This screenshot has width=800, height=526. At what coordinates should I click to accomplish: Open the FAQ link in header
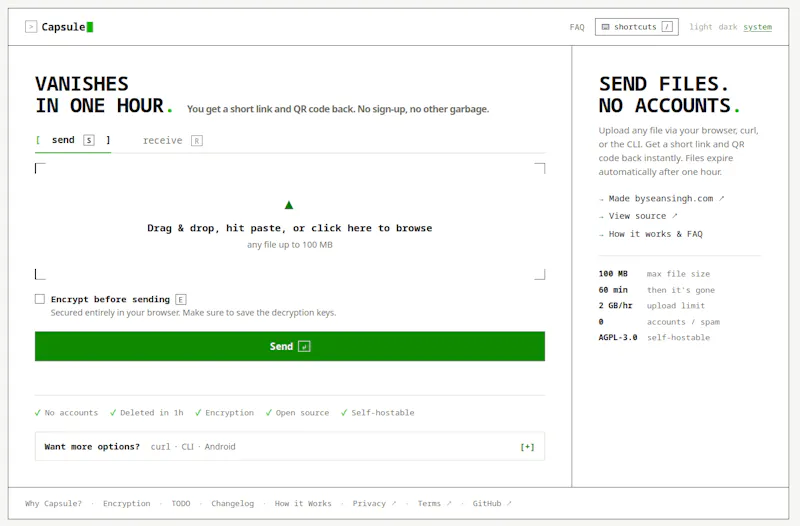577,27
